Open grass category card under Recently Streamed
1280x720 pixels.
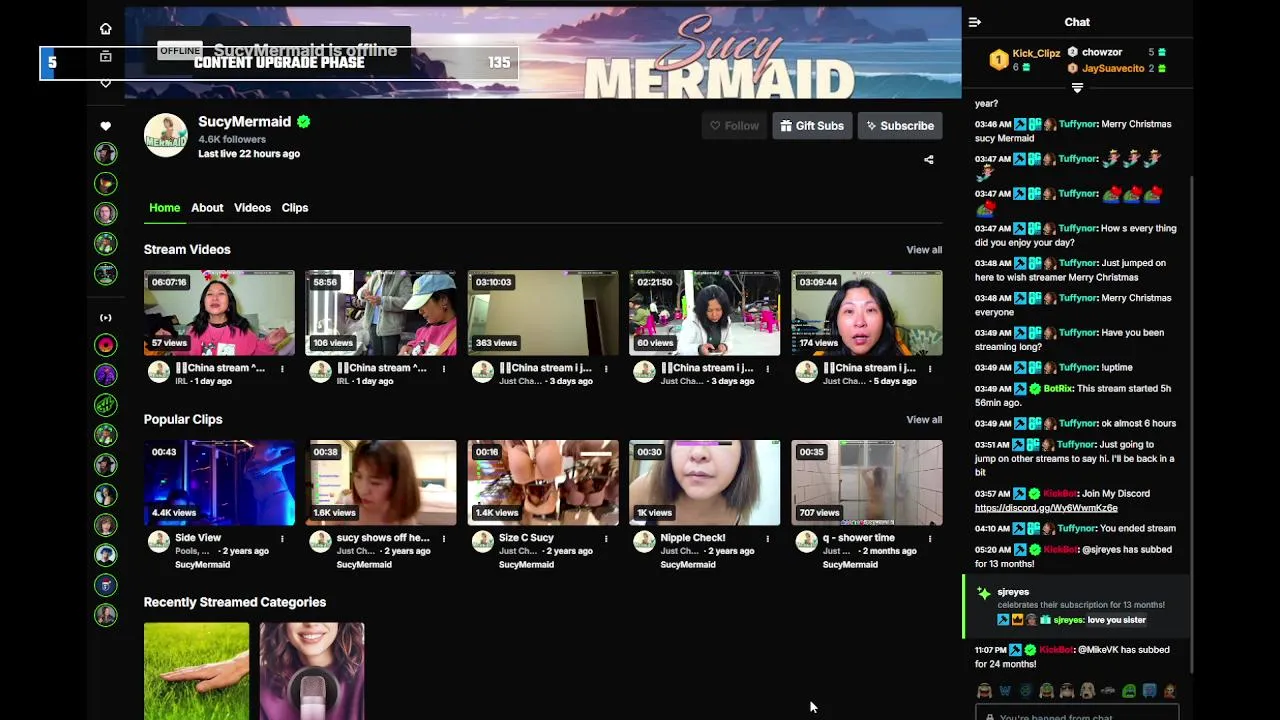click(x=196, y=671)
